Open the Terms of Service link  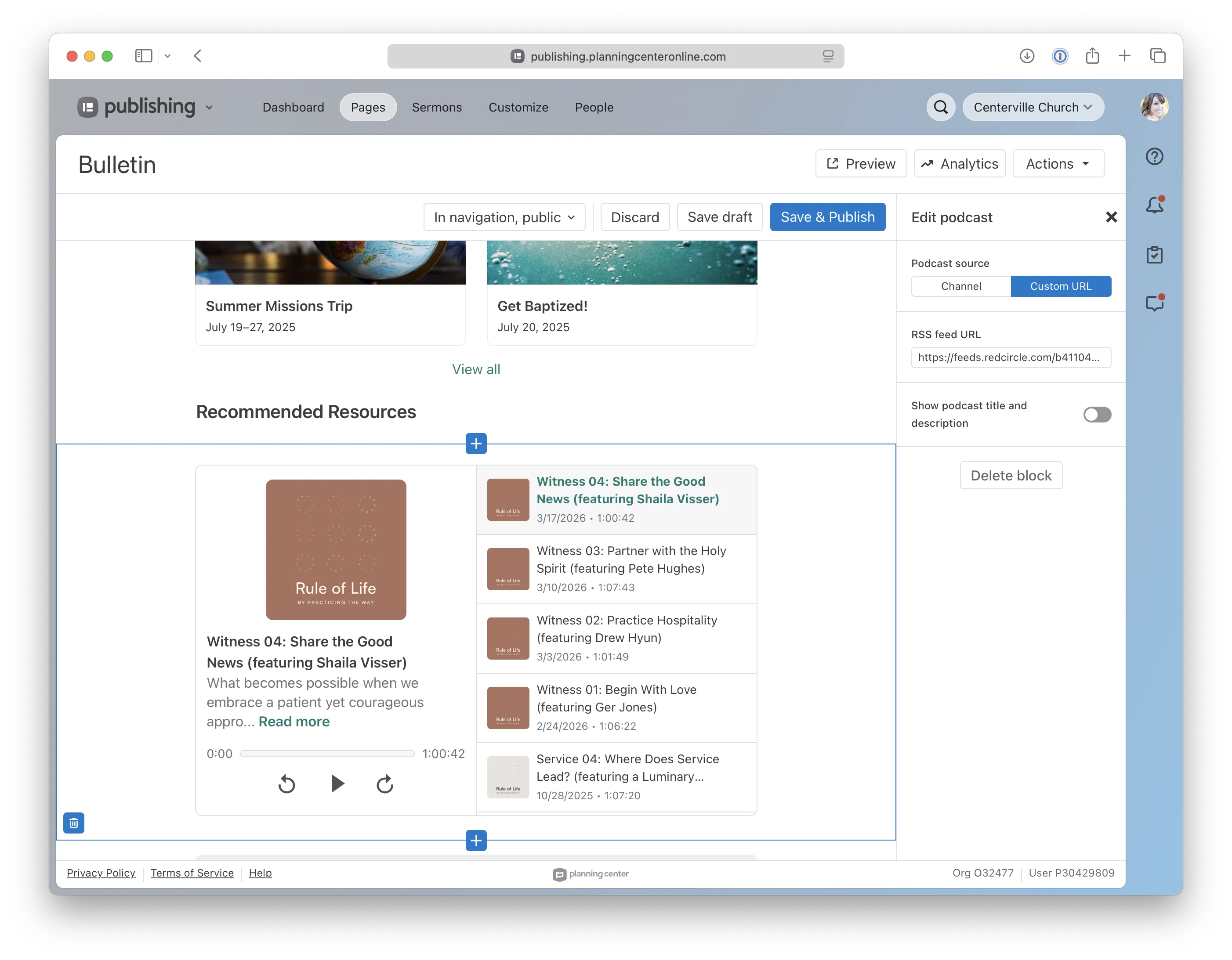coord(192,873)
